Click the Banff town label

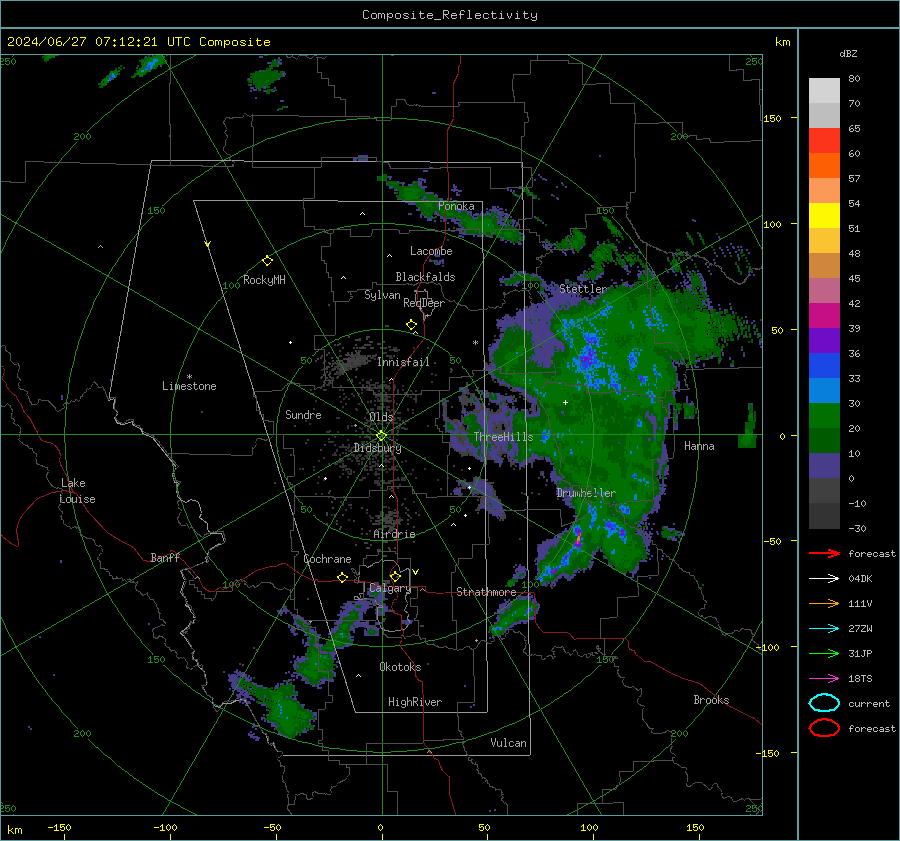pos(165,557)
